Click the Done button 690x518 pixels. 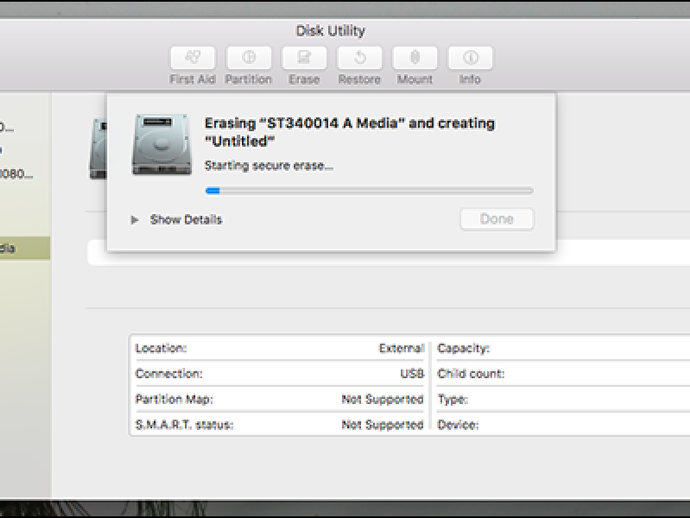(x=497, y=219)
